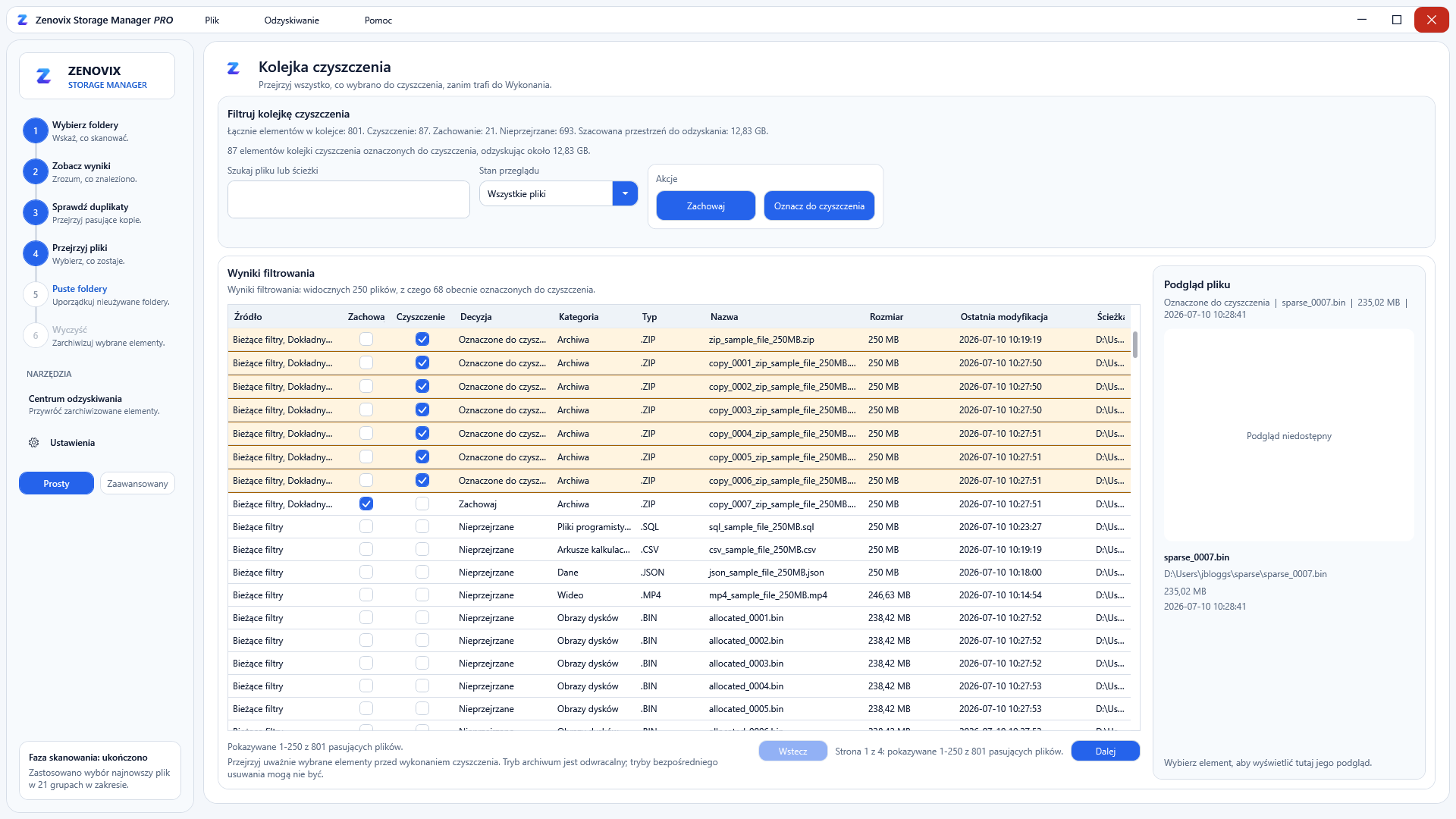
Task: Click the Zenovix logo in the sidebar card
Action: coord(44,76)
